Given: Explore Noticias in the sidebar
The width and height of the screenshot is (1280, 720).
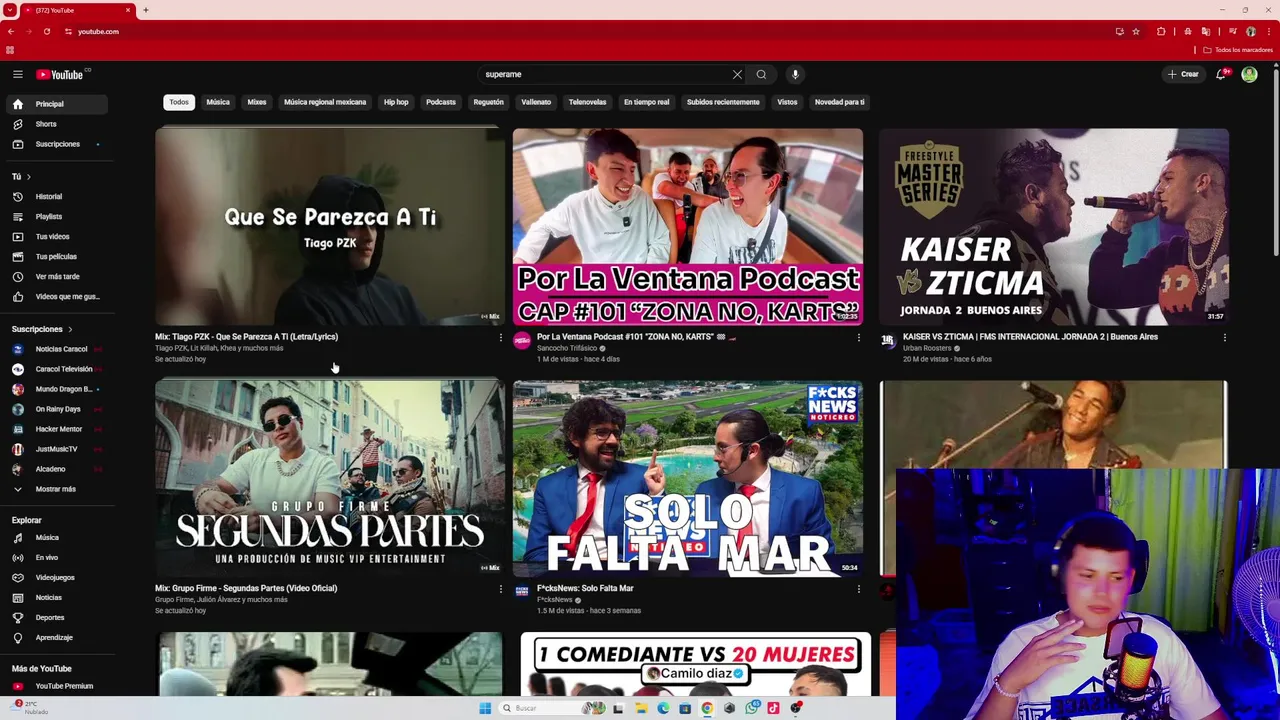Looking at the screenshot, I should 57,598.
